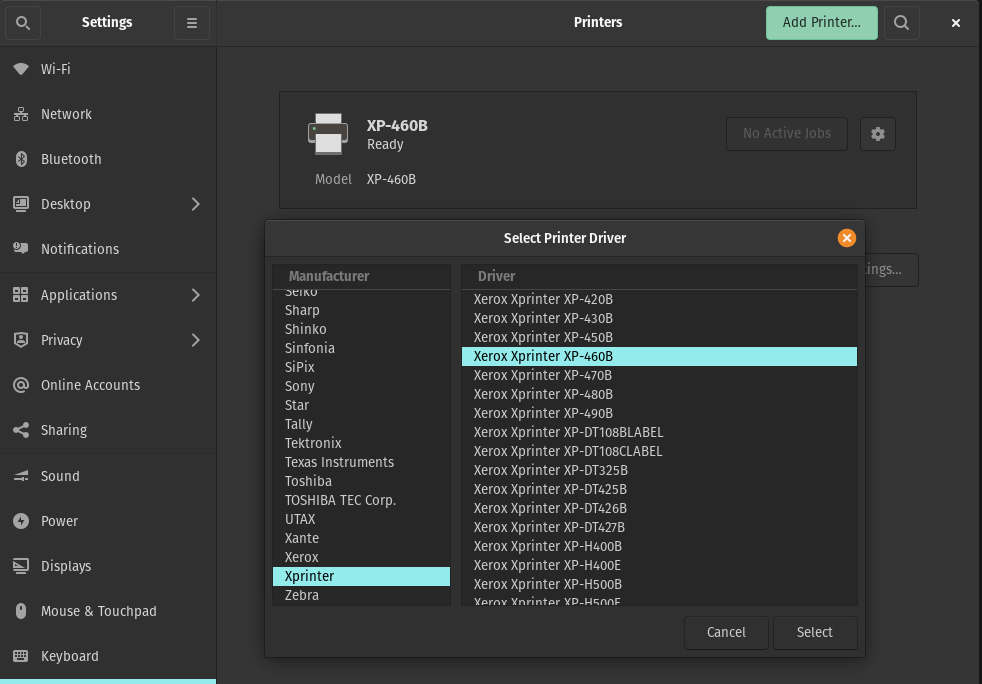
Task: Select Xprinter manufacturer row
Action: click(x=361, y=576)
